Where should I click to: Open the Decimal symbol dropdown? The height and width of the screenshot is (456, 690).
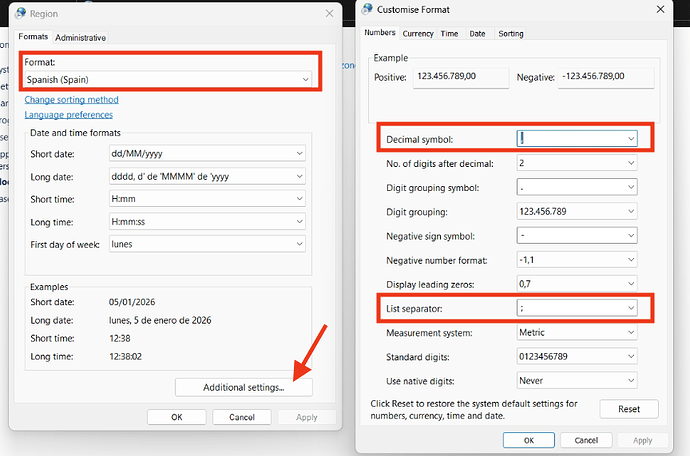pos(576,139)
